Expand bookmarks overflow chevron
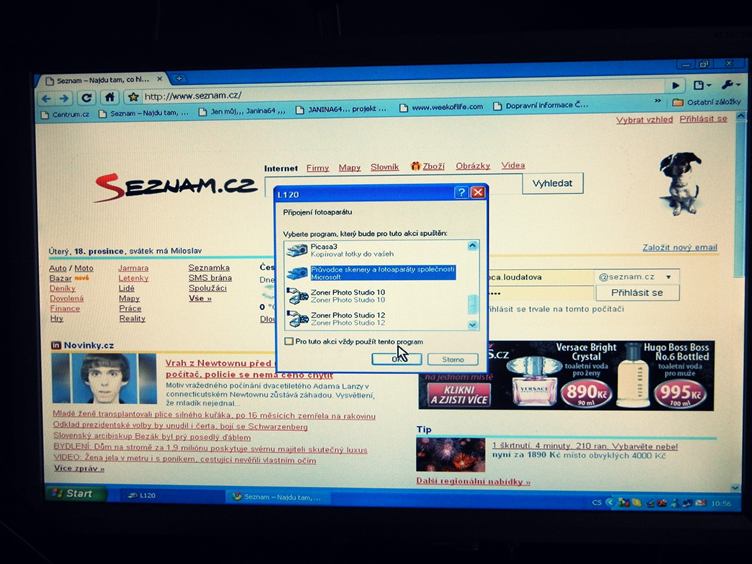 tap(658, 101)
